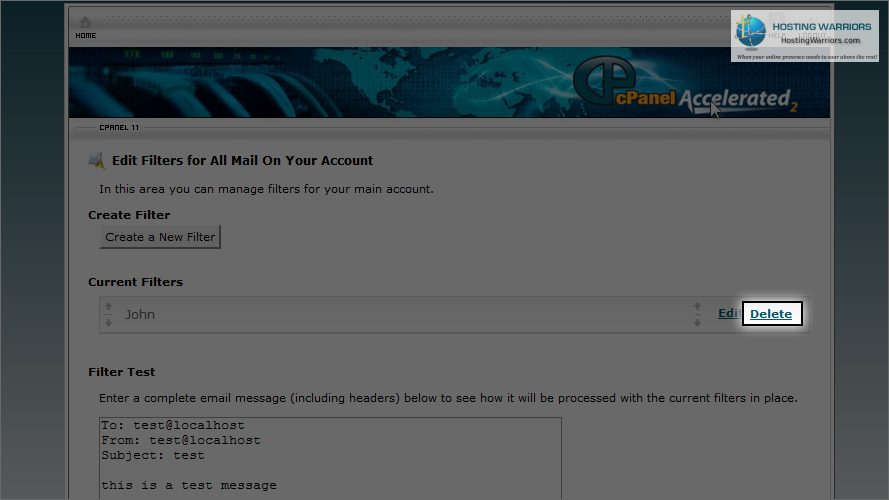Click the Edit Filters for All Mail heading
The image size is (889, 500).
tap(242, 161)
